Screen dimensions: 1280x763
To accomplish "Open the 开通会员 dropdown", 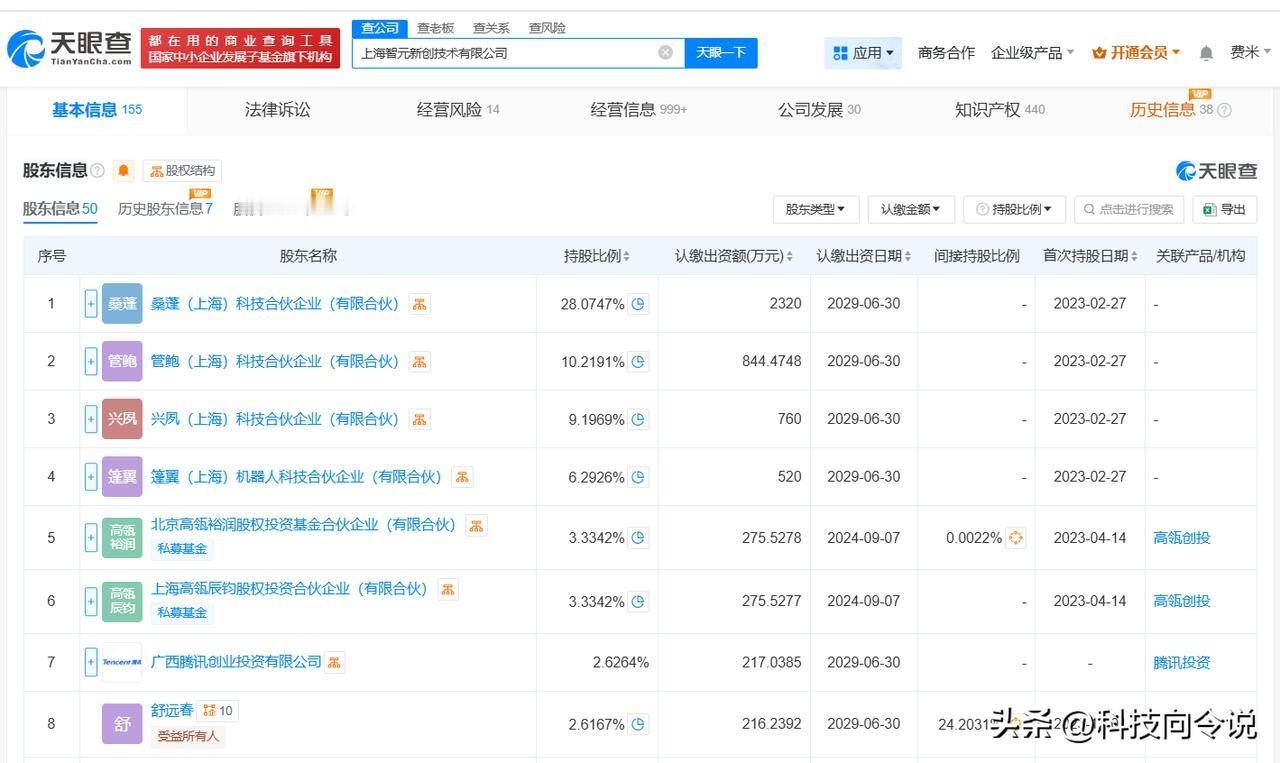I will coord(1136,53).
